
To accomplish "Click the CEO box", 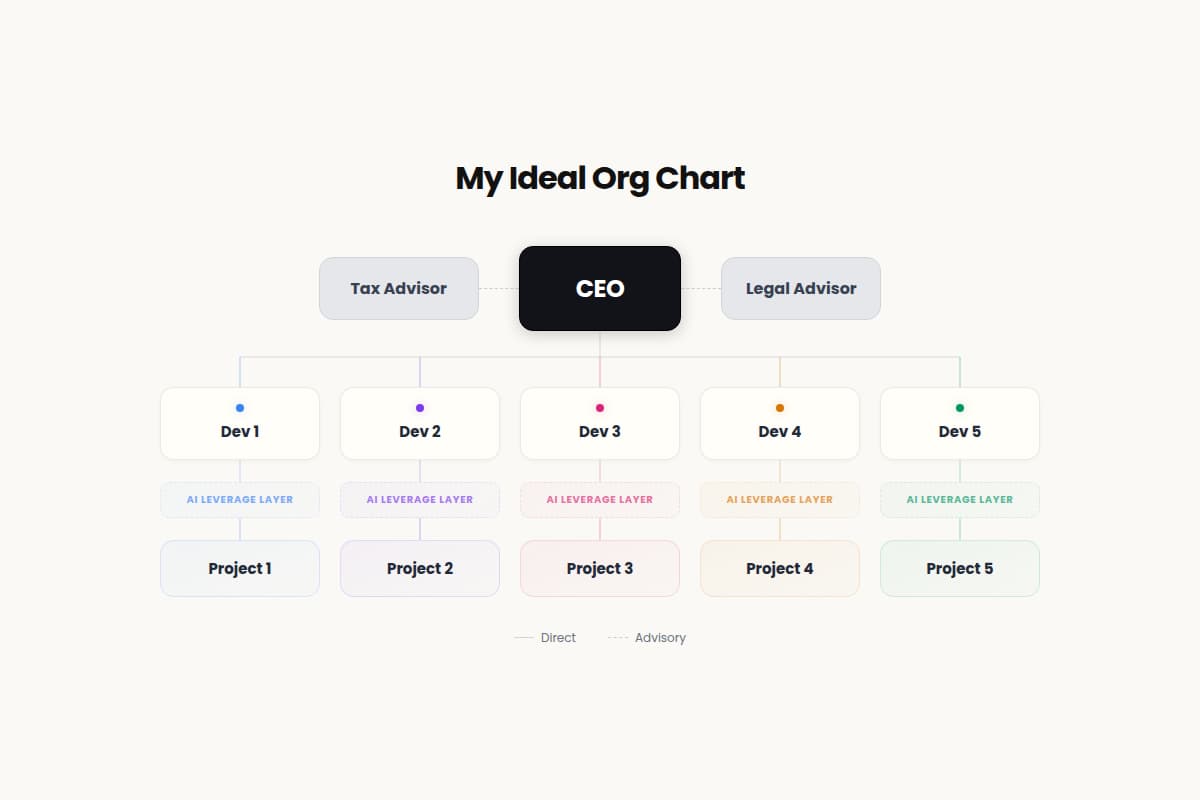I will pos(600,288).
